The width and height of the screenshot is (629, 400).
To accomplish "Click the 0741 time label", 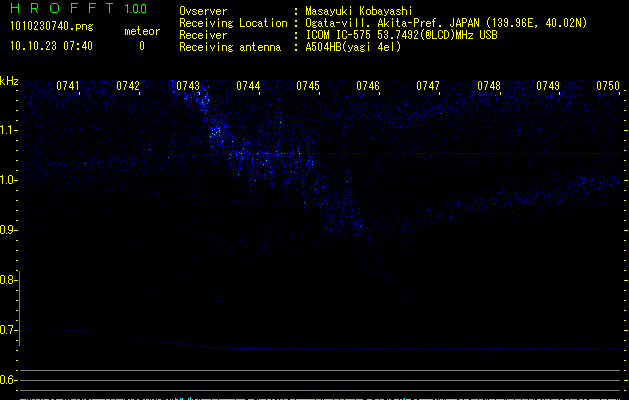I will click(67, 86).
